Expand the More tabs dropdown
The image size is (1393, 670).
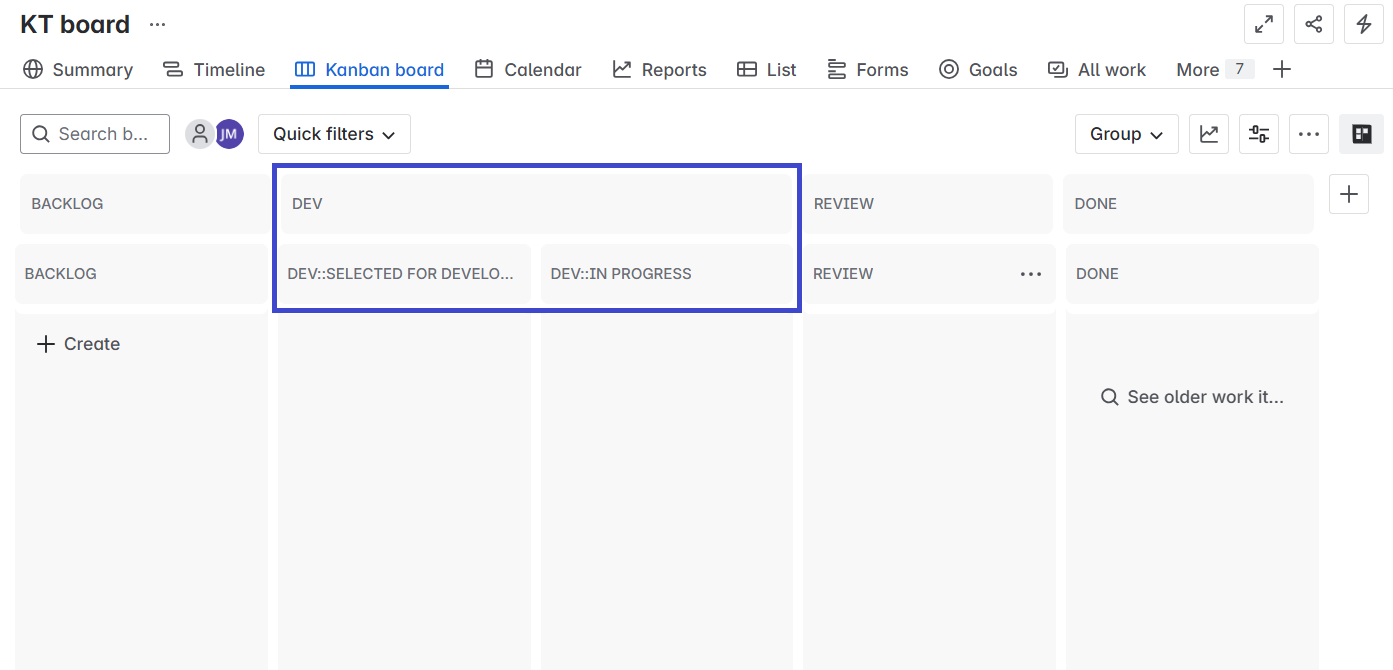tap(1213, 70)
